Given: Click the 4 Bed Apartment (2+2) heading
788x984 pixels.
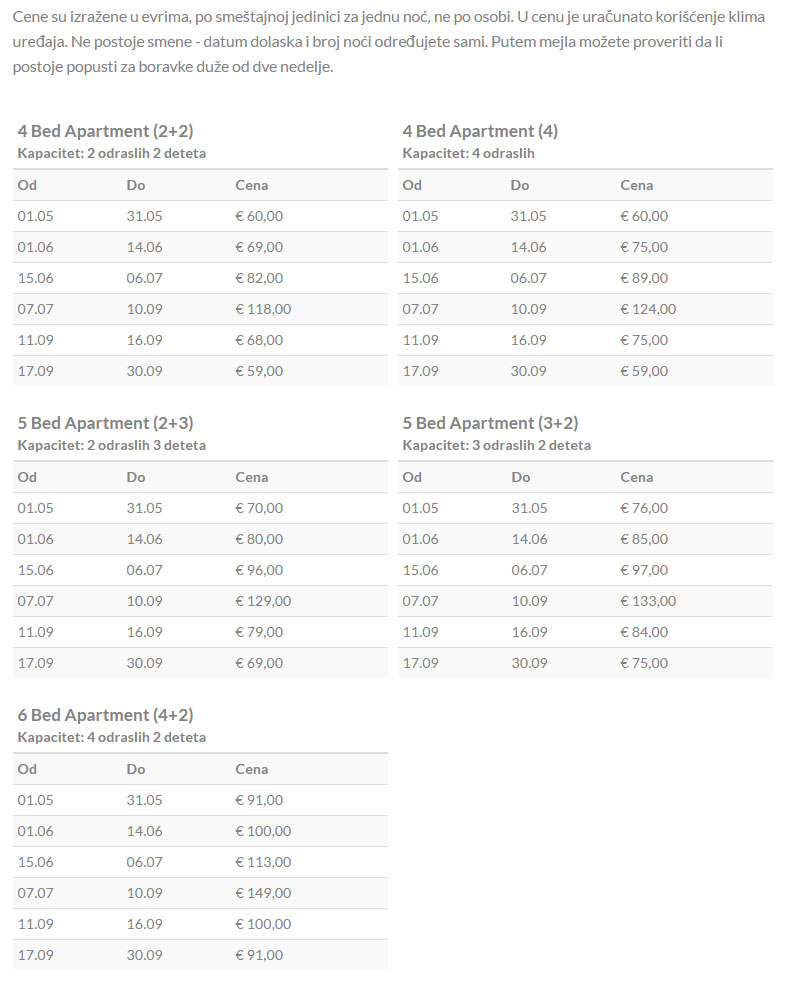Looking at the screenshot, I should point(105,131).
